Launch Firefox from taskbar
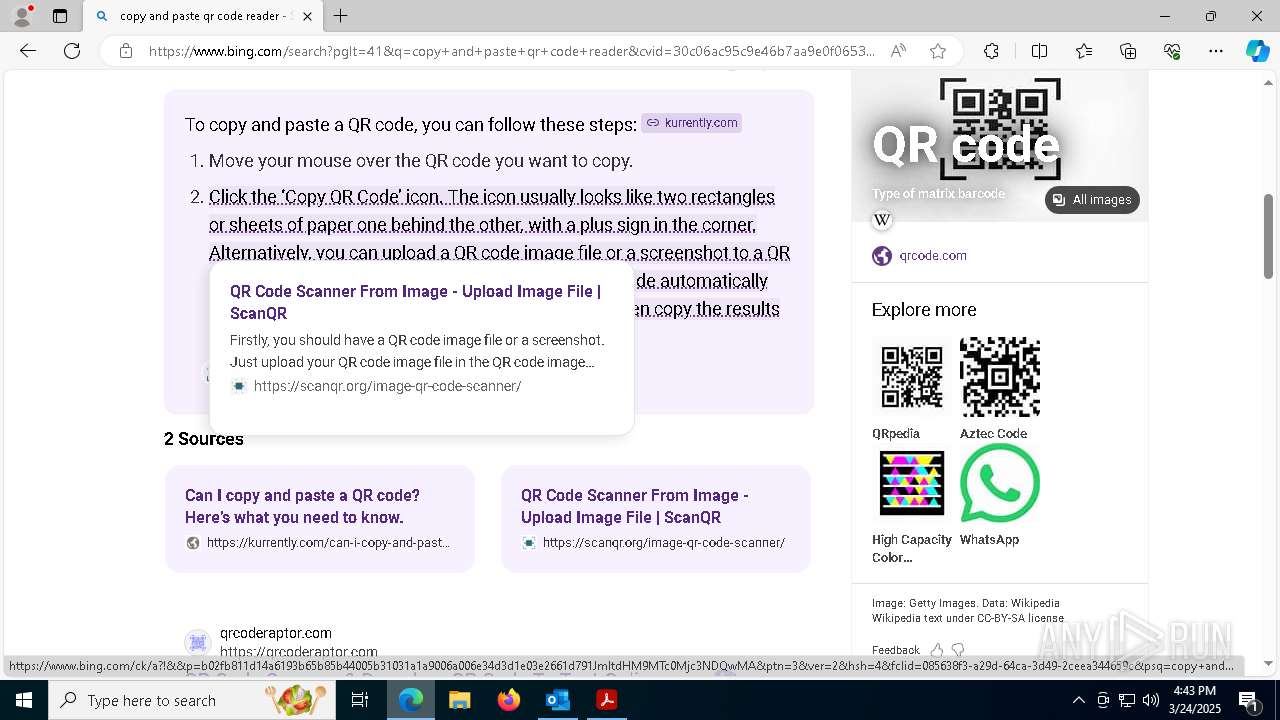Viewport: 1280px width, 720px height. tap(509, 700)
